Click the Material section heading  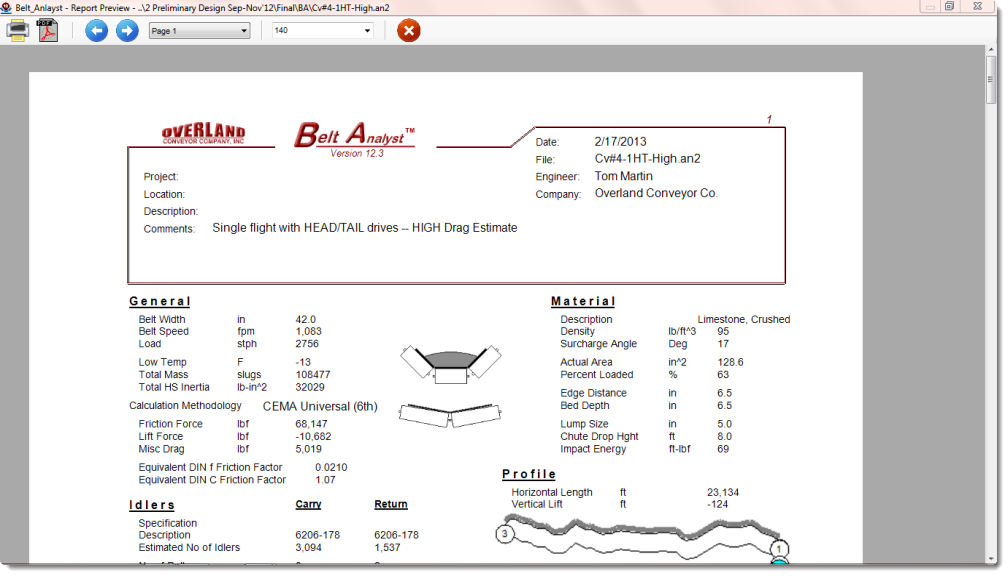(x=583, y=301)
